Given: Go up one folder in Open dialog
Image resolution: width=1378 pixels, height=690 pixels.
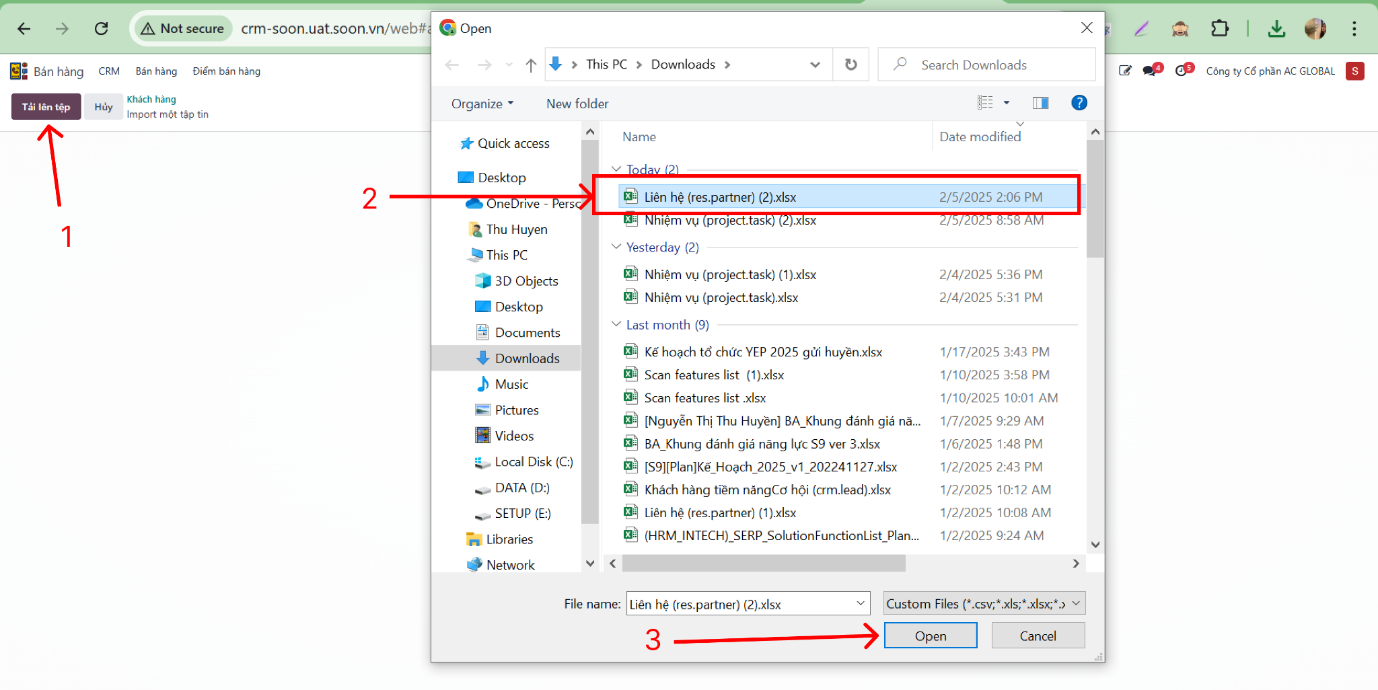Looking at the screenshot, I should pos(531,65).
